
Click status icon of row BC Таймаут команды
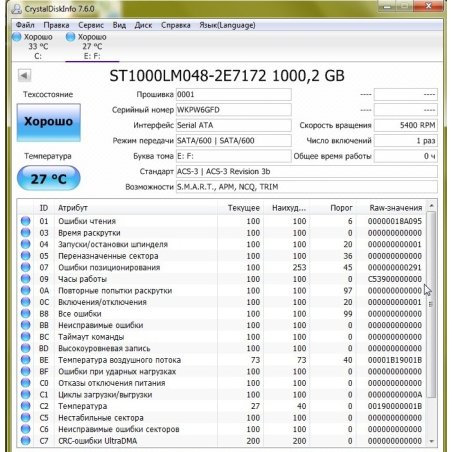(x=26, y=337)
